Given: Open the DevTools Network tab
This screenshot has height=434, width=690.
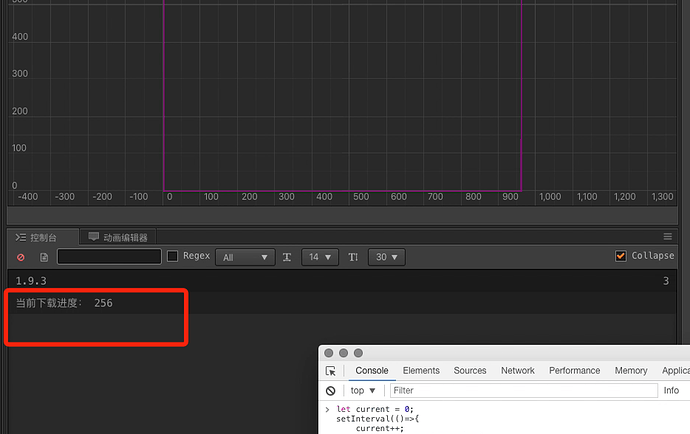Looking at the screenshot, I should coord(518,371).
